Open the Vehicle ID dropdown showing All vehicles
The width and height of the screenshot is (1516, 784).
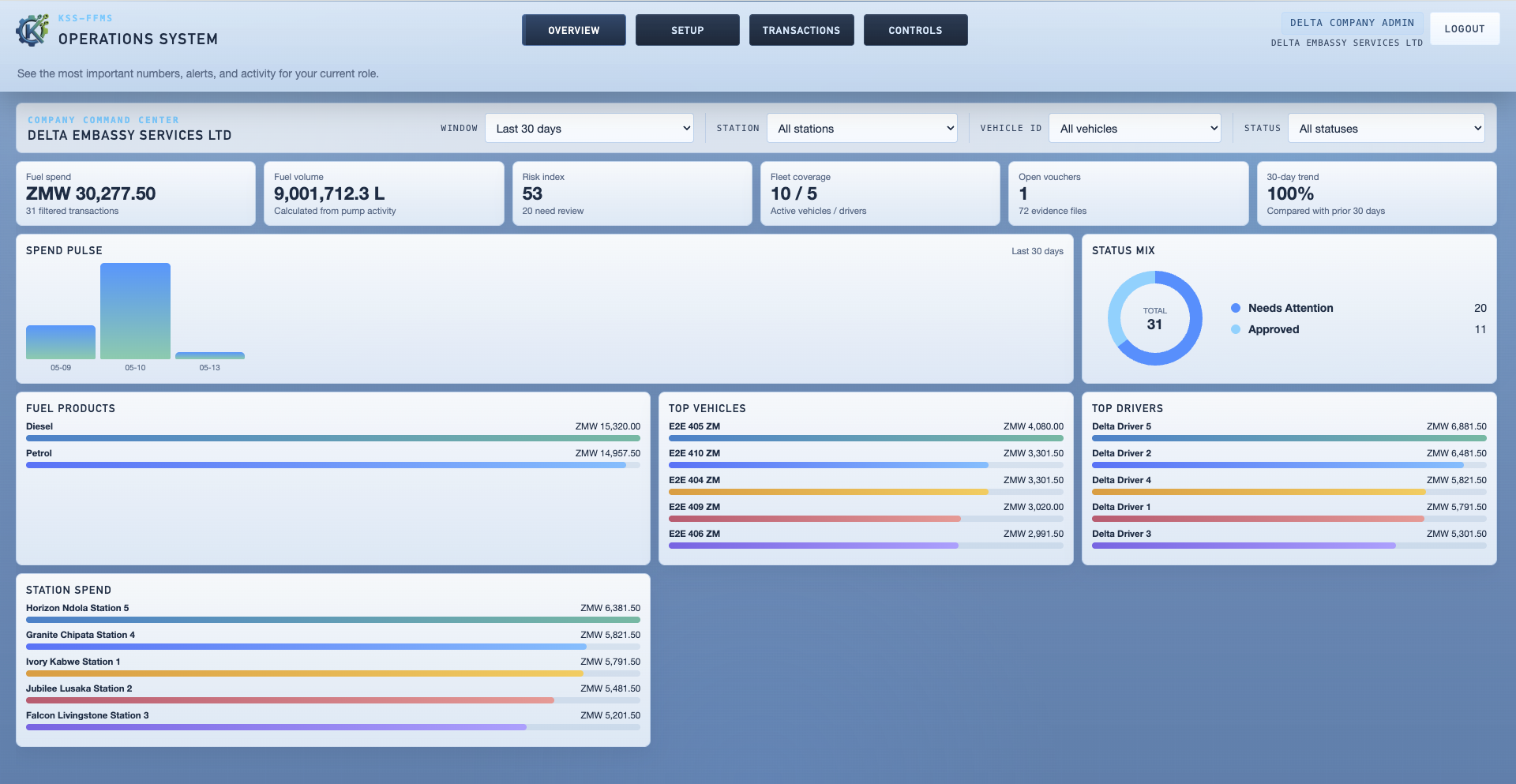point(1135,129)
